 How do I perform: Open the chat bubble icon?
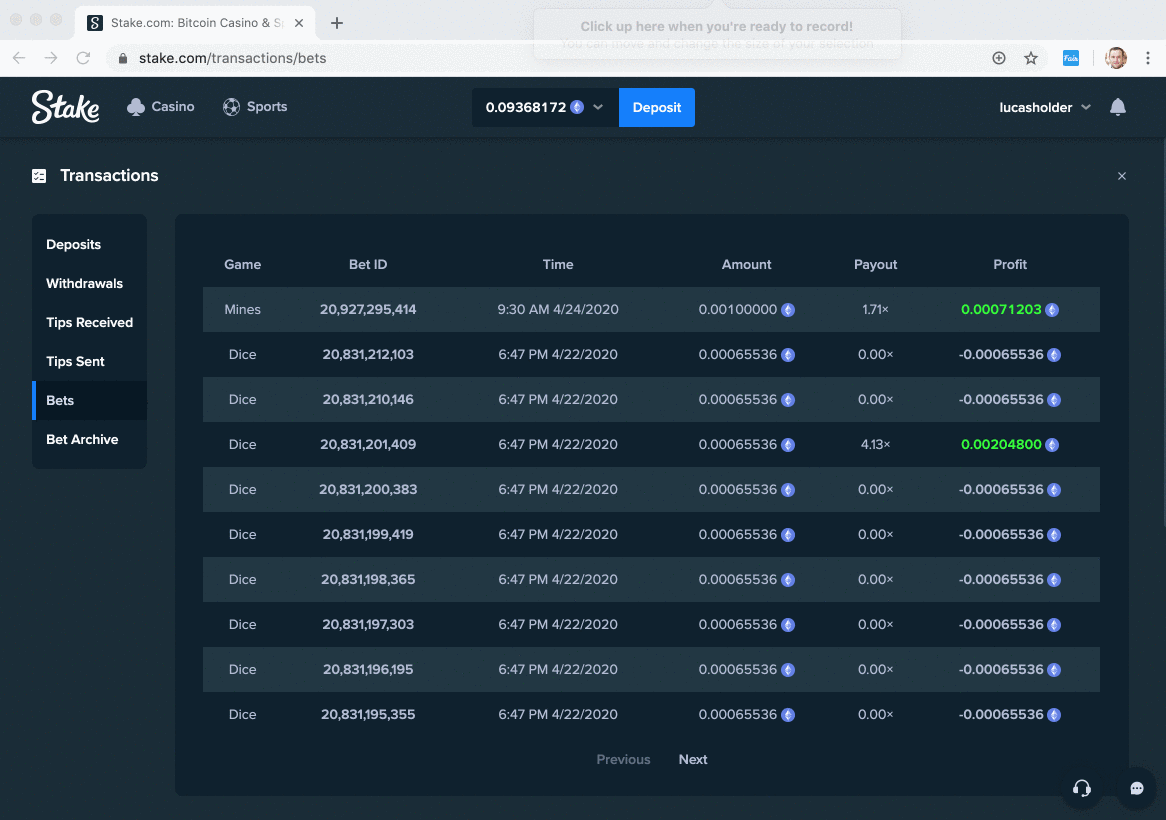(1136, 788)
